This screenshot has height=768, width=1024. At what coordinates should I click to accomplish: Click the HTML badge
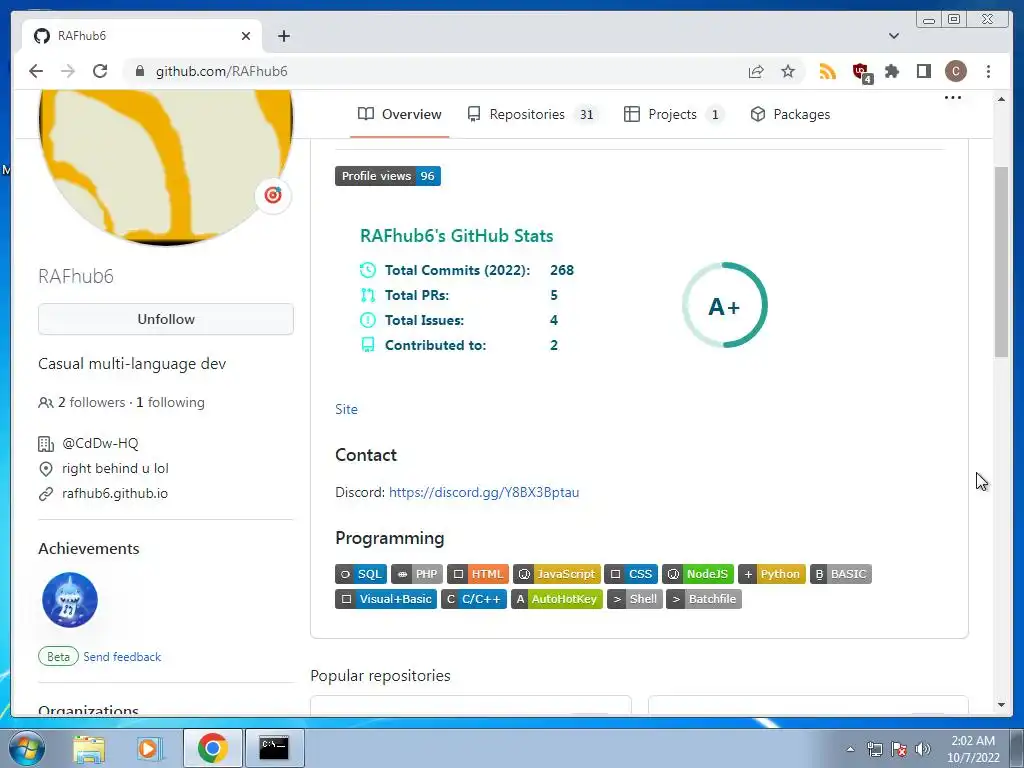pos(478,574)
